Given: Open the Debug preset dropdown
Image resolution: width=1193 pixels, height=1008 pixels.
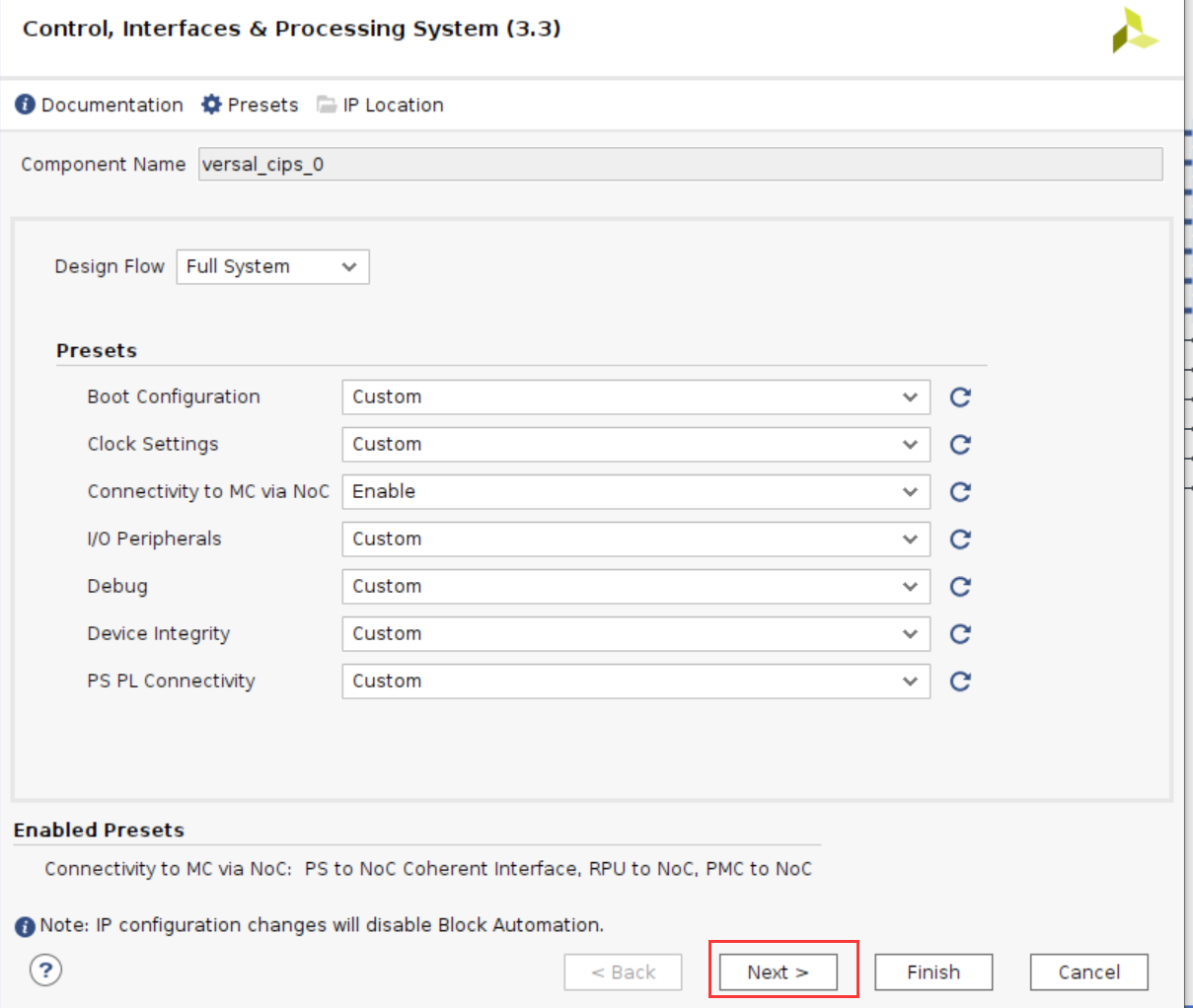Looking at the screenshot, I should point(636,587).
